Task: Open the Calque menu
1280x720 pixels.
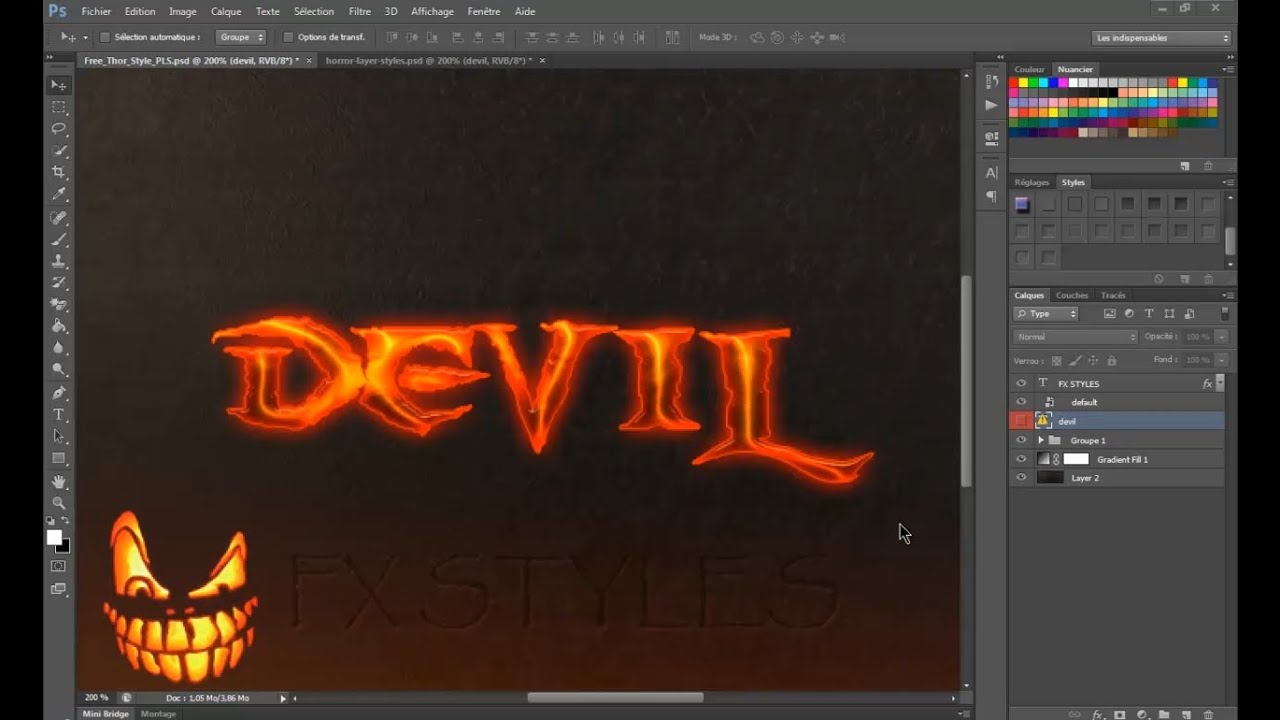Action: click(x=226, y=11)
